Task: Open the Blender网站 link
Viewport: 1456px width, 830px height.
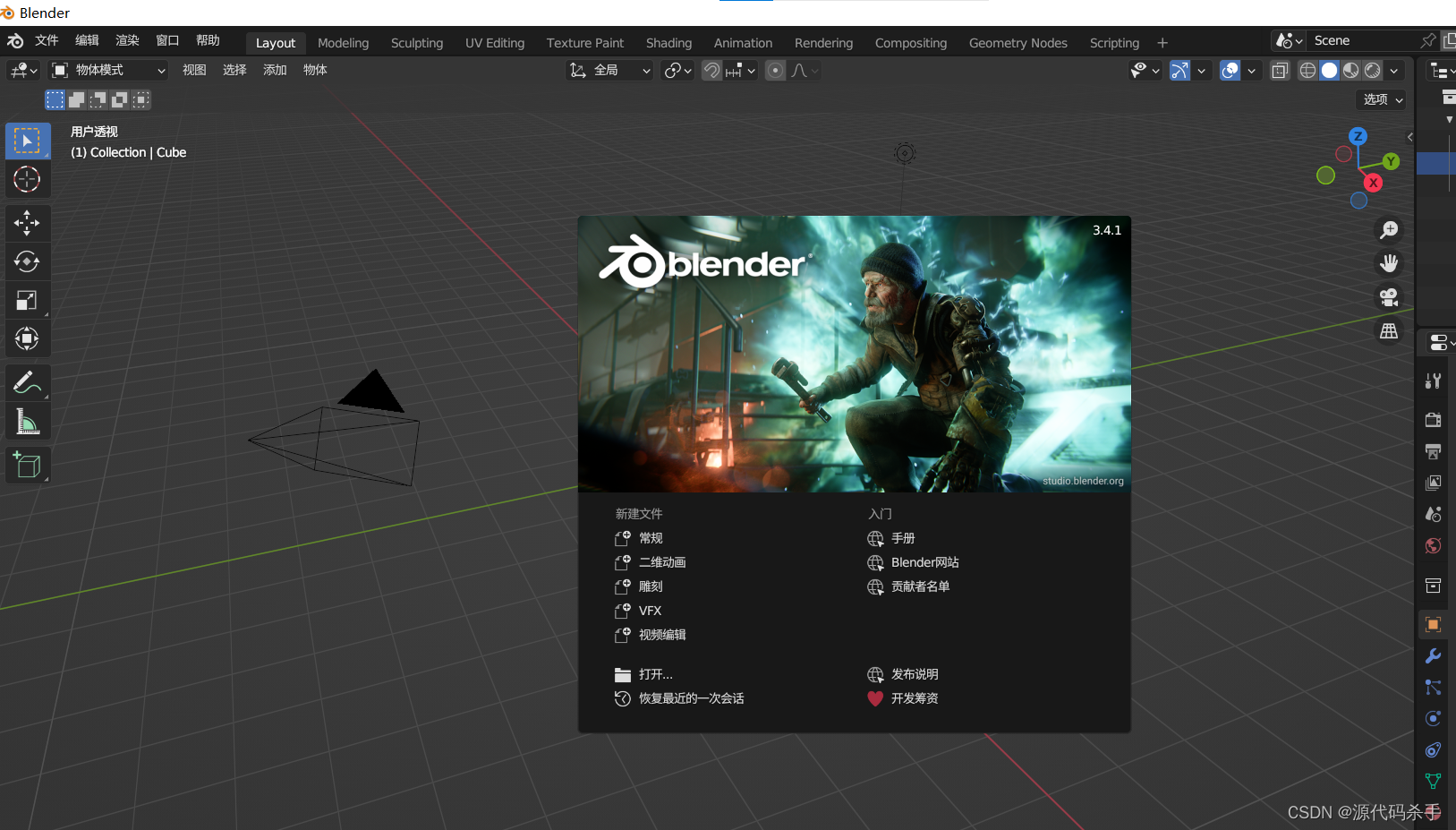Action: tap(914, 562)
